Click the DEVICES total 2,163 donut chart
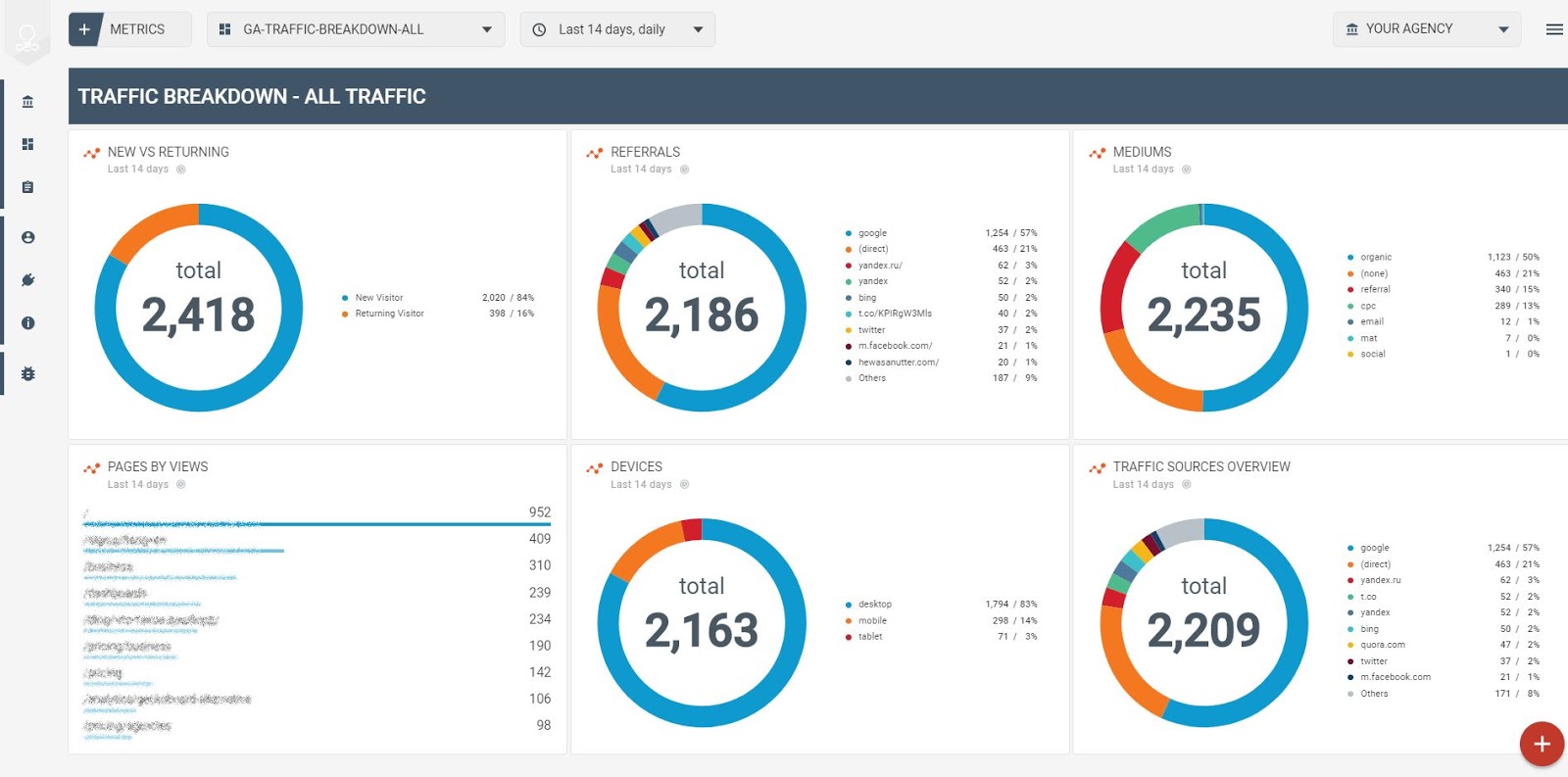This screenshot has width=1568, height=777. point(702,623)
